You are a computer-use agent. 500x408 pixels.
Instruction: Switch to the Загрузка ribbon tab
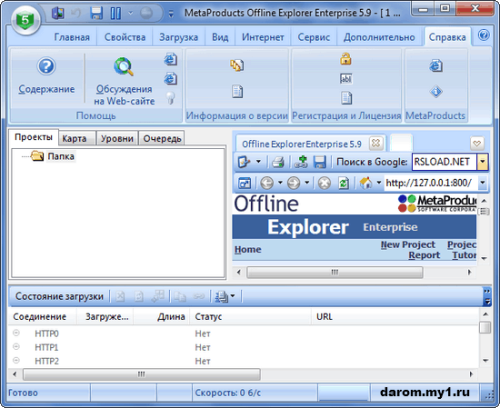pos(179,37)
